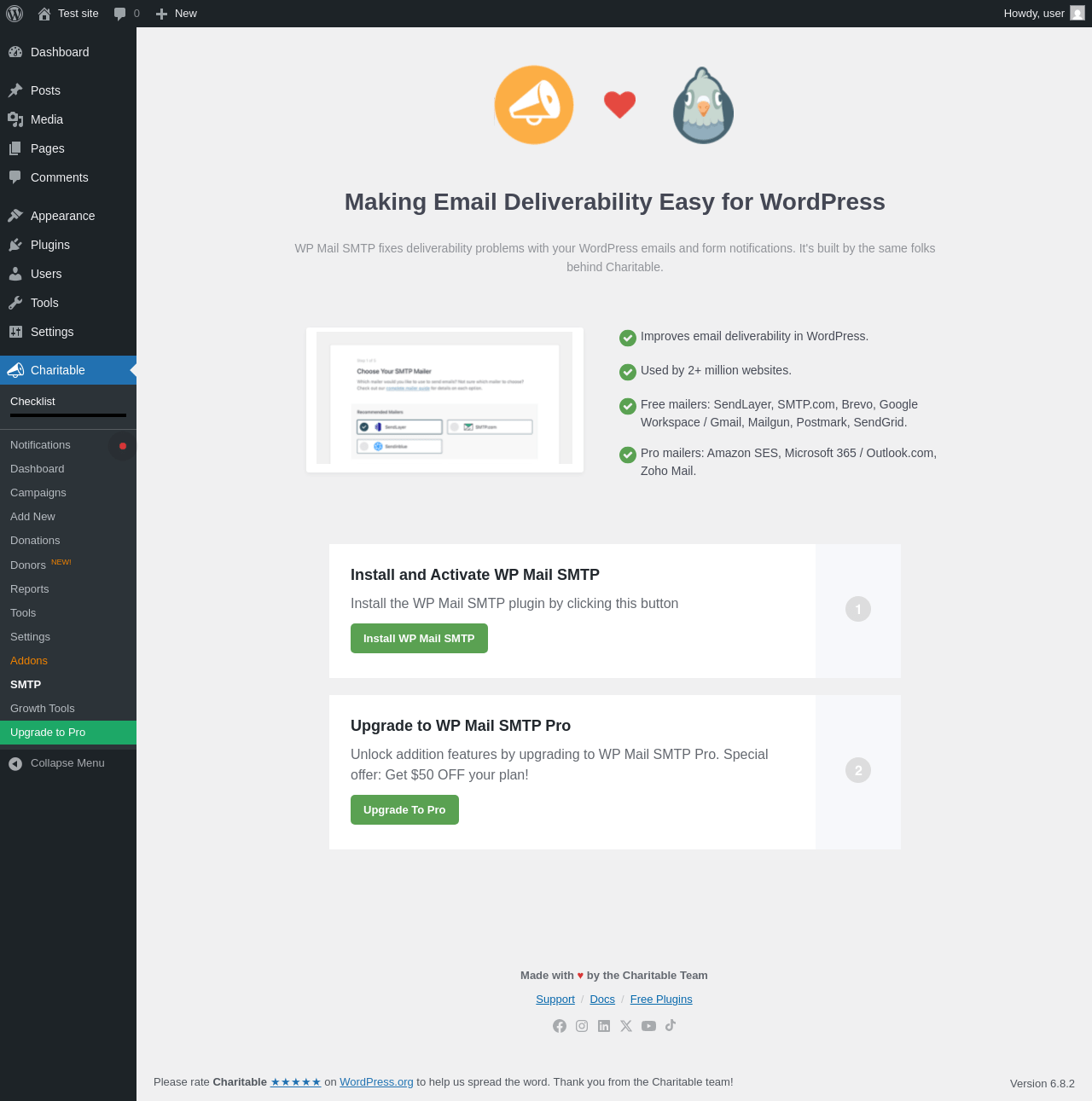Viewport: 1092px width, 1101px height.
Task: Open the Facebook icon in footer
Action: 560,1026
